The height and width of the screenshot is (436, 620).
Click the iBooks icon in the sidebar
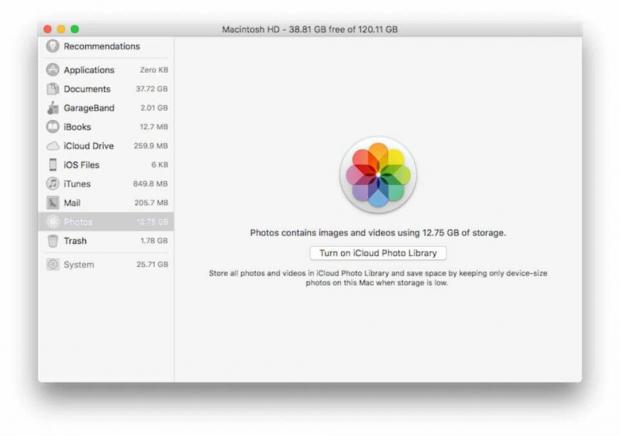coord(53,127)
